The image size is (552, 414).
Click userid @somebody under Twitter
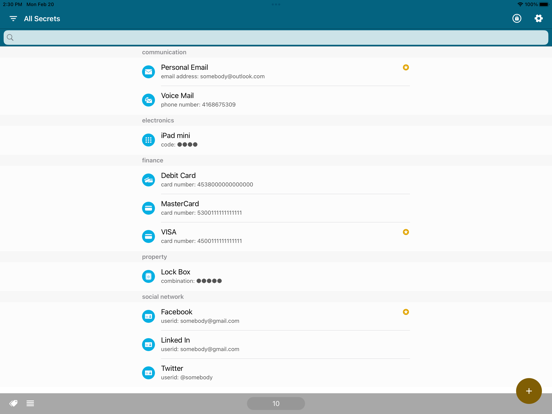[187, 377]
